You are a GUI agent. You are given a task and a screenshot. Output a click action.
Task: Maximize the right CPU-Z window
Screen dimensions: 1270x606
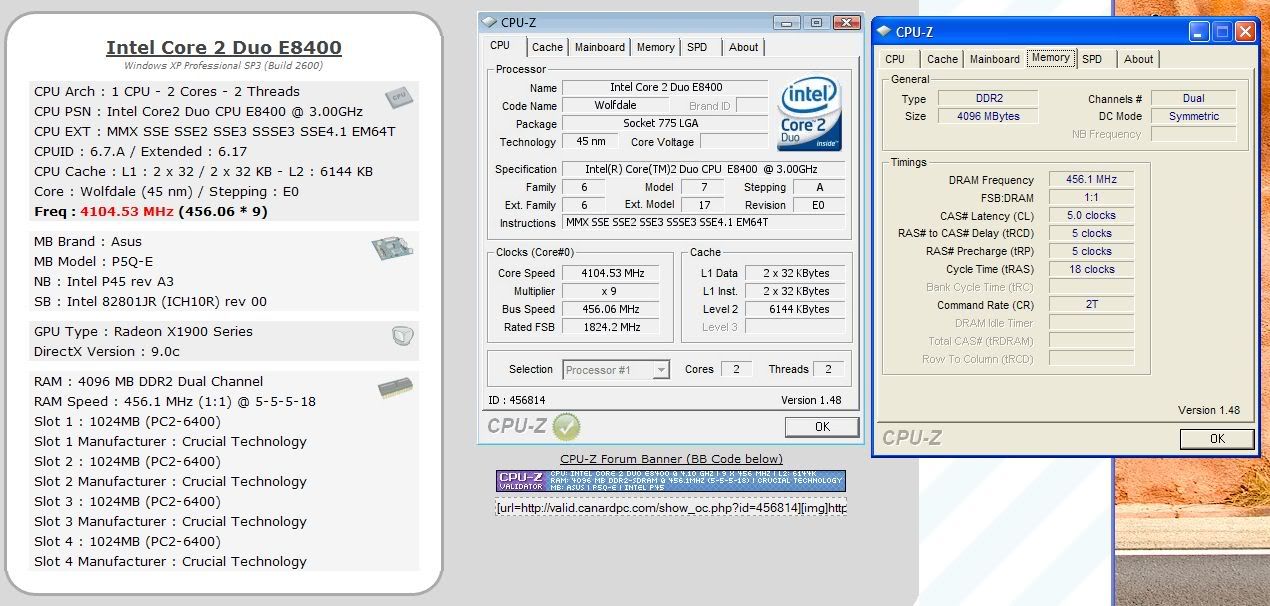point(1222,32)
